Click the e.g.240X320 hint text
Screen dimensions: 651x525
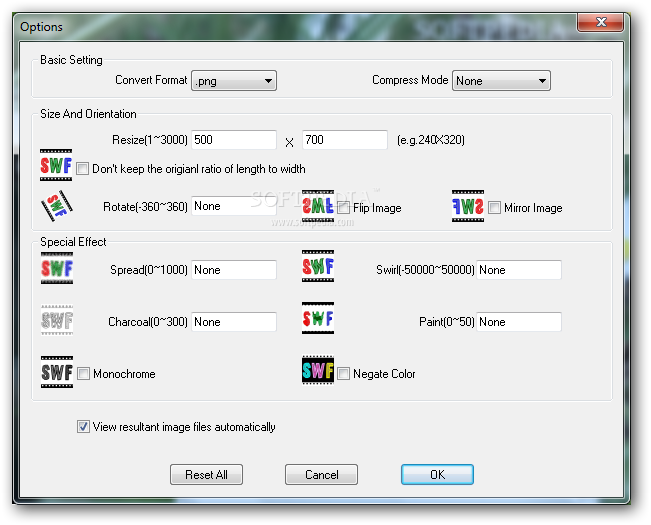point(431,140)
